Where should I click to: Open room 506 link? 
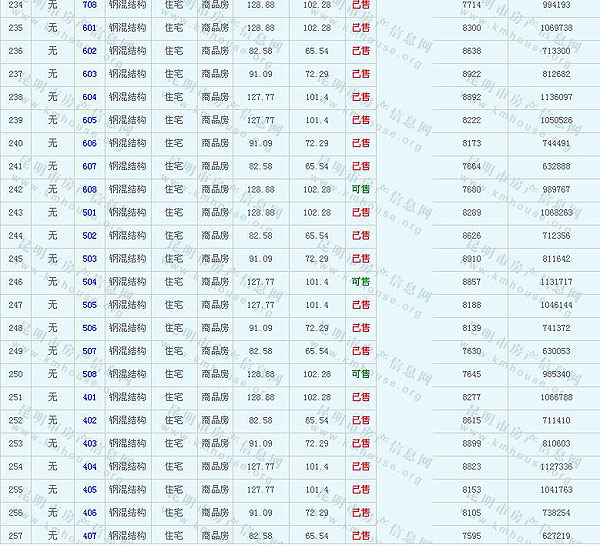tap(90, 328)
